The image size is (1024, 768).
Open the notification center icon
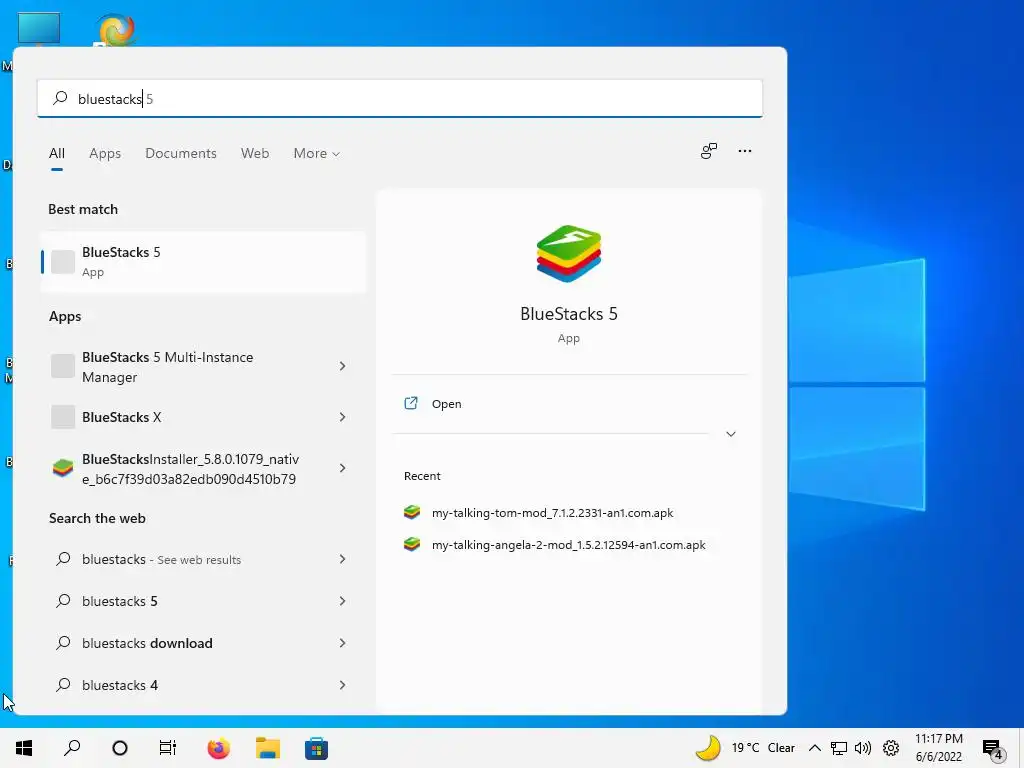tap(993, 749)
